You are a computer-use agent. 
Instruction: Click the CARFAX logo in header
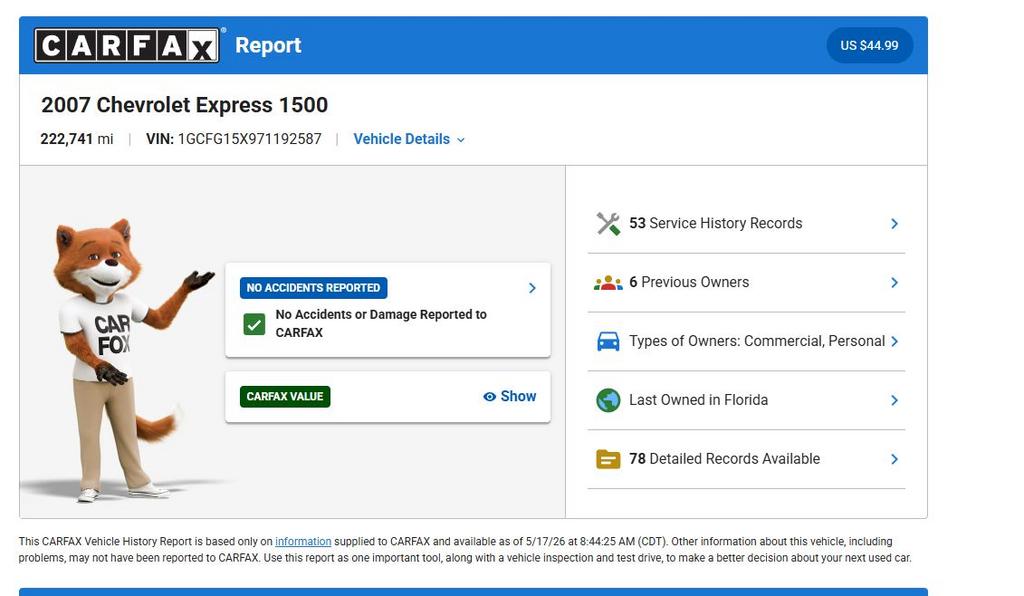pos(127,45)
